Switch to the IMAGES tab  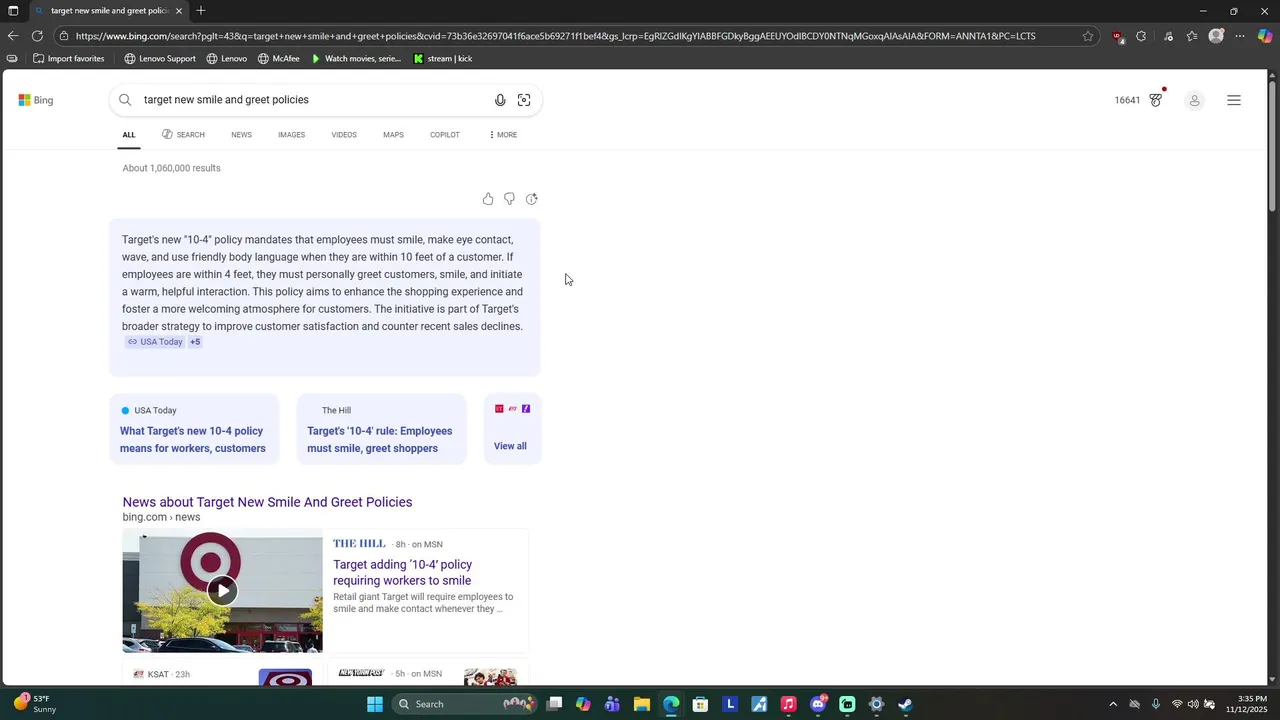click(292, 135)
